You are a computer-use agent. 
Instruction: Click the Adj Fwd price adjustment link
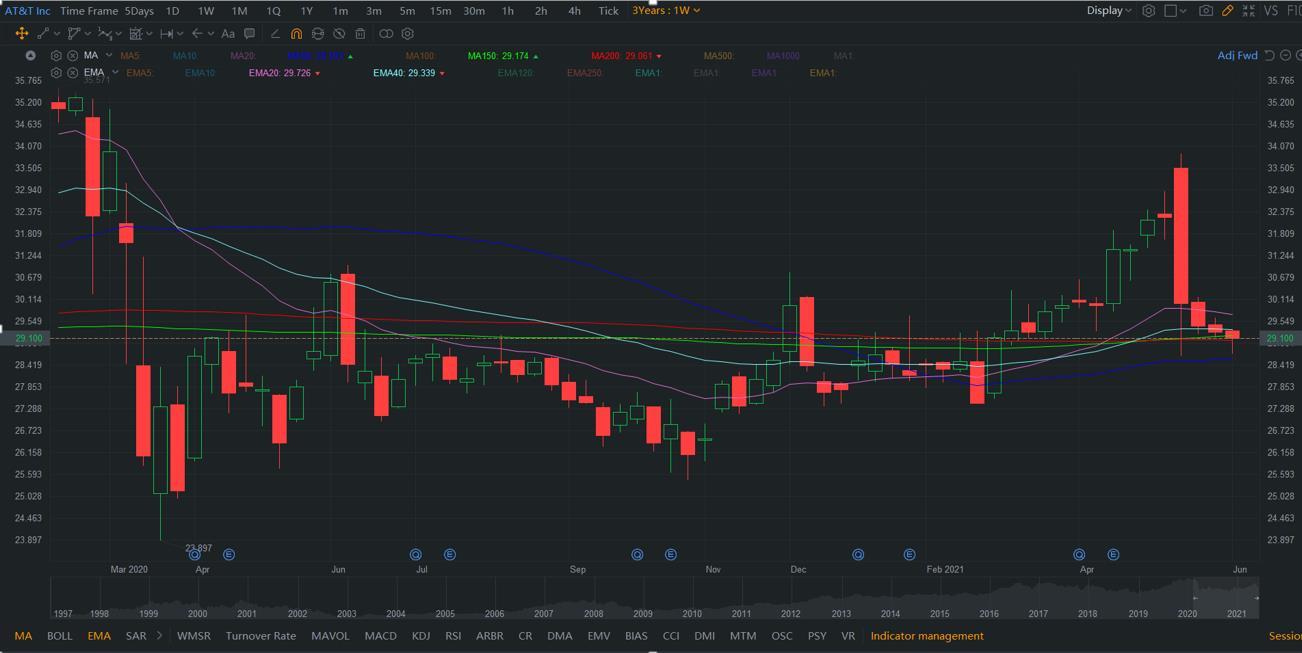(x=1236, y=56)
